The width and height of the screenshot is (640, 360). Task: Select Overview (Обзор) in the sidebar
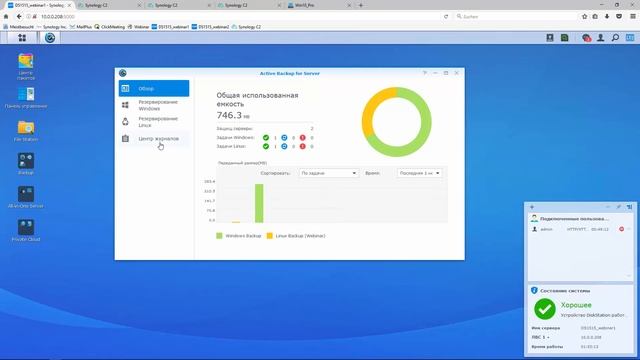point(154,89)
